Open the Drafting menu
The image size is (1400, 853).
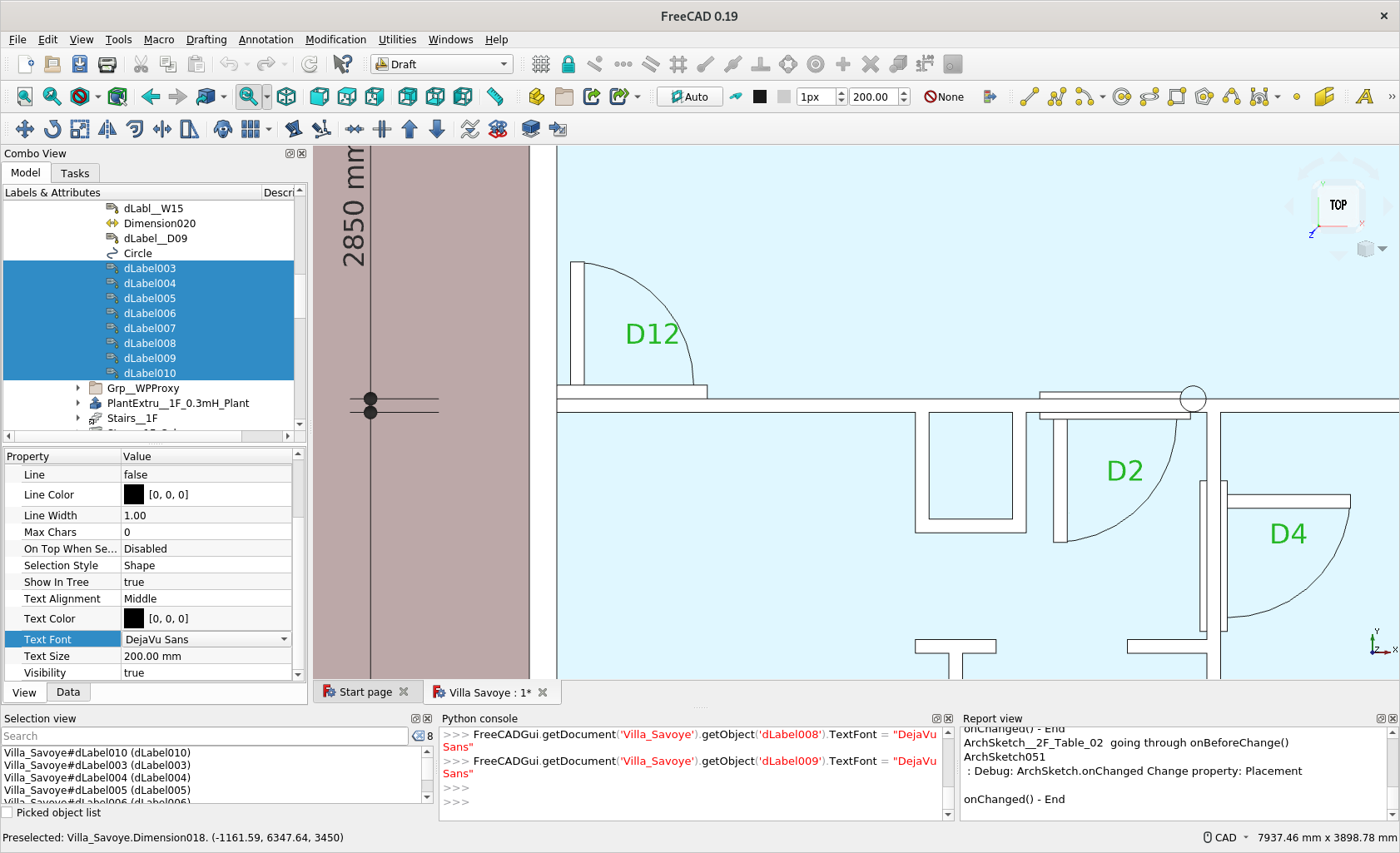point(206,39)
